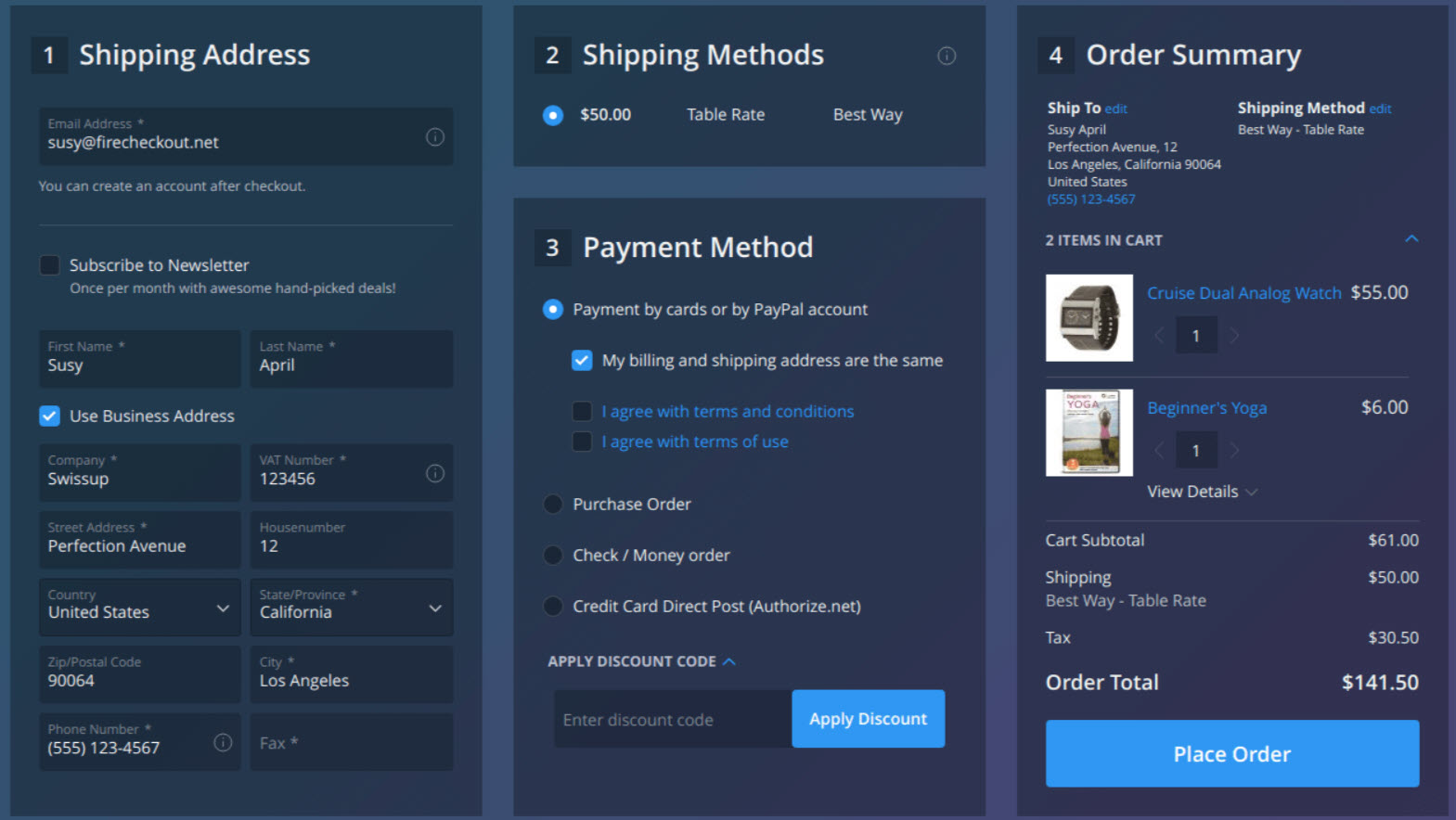Check I agree with terms and conditions

click(582, 411)
